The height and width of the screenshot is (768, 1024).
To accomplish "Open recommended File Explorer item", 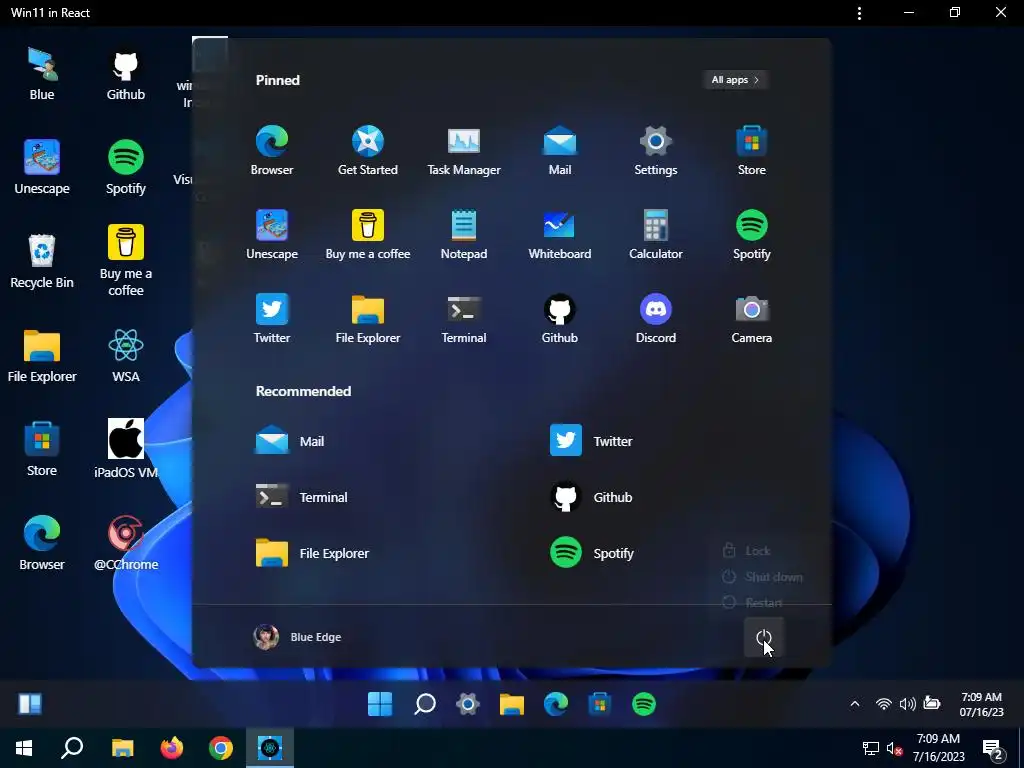I will [312, 553].
